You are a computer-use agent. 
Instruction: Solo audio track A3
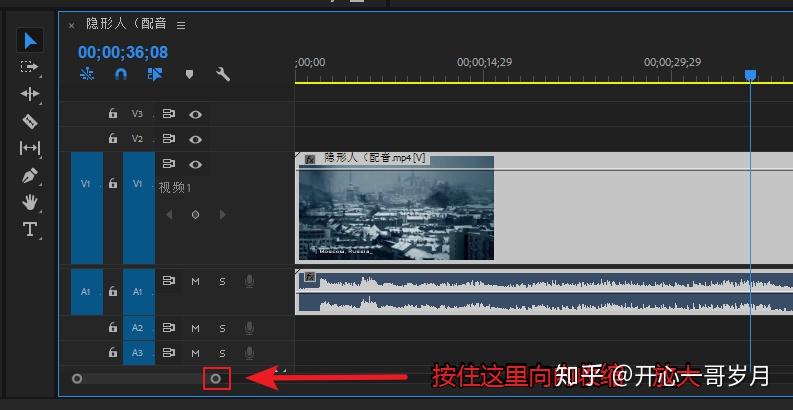click(223, 353)
